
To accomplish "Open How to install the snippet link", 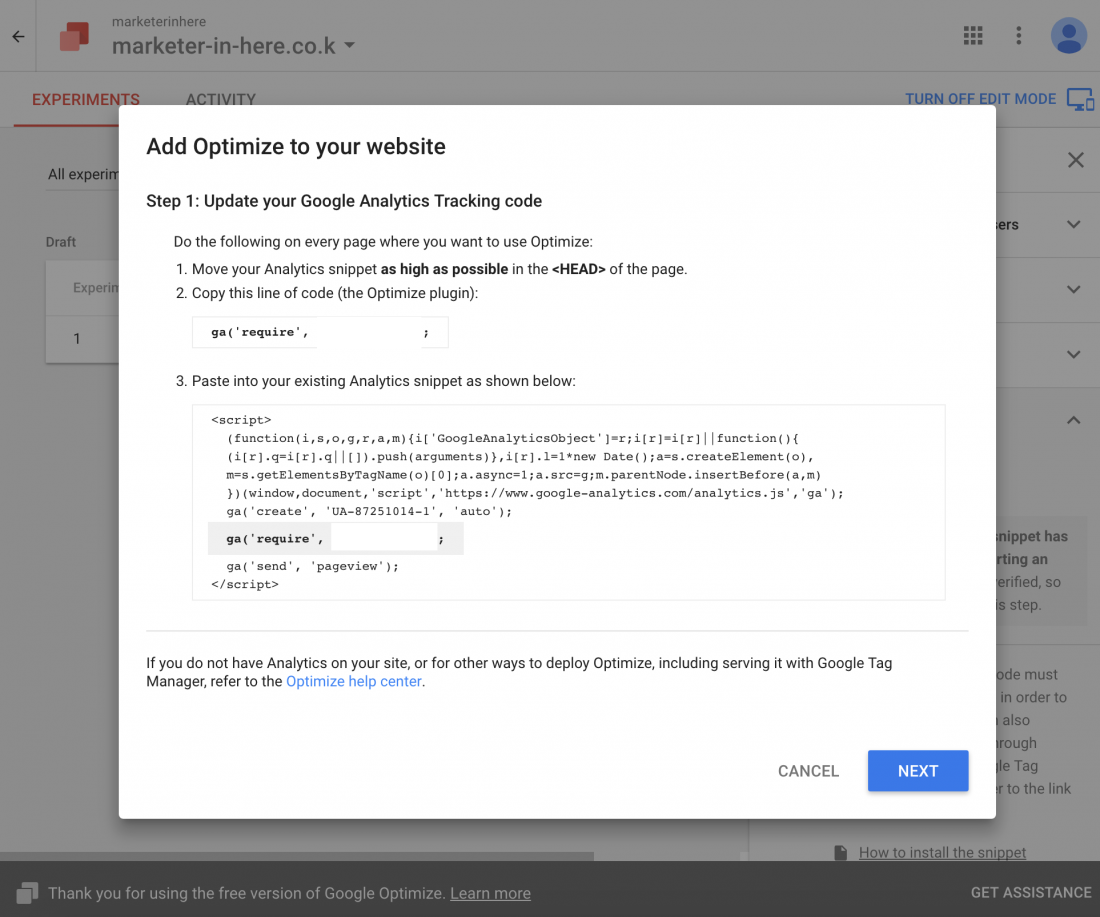I will coord(942,852).
